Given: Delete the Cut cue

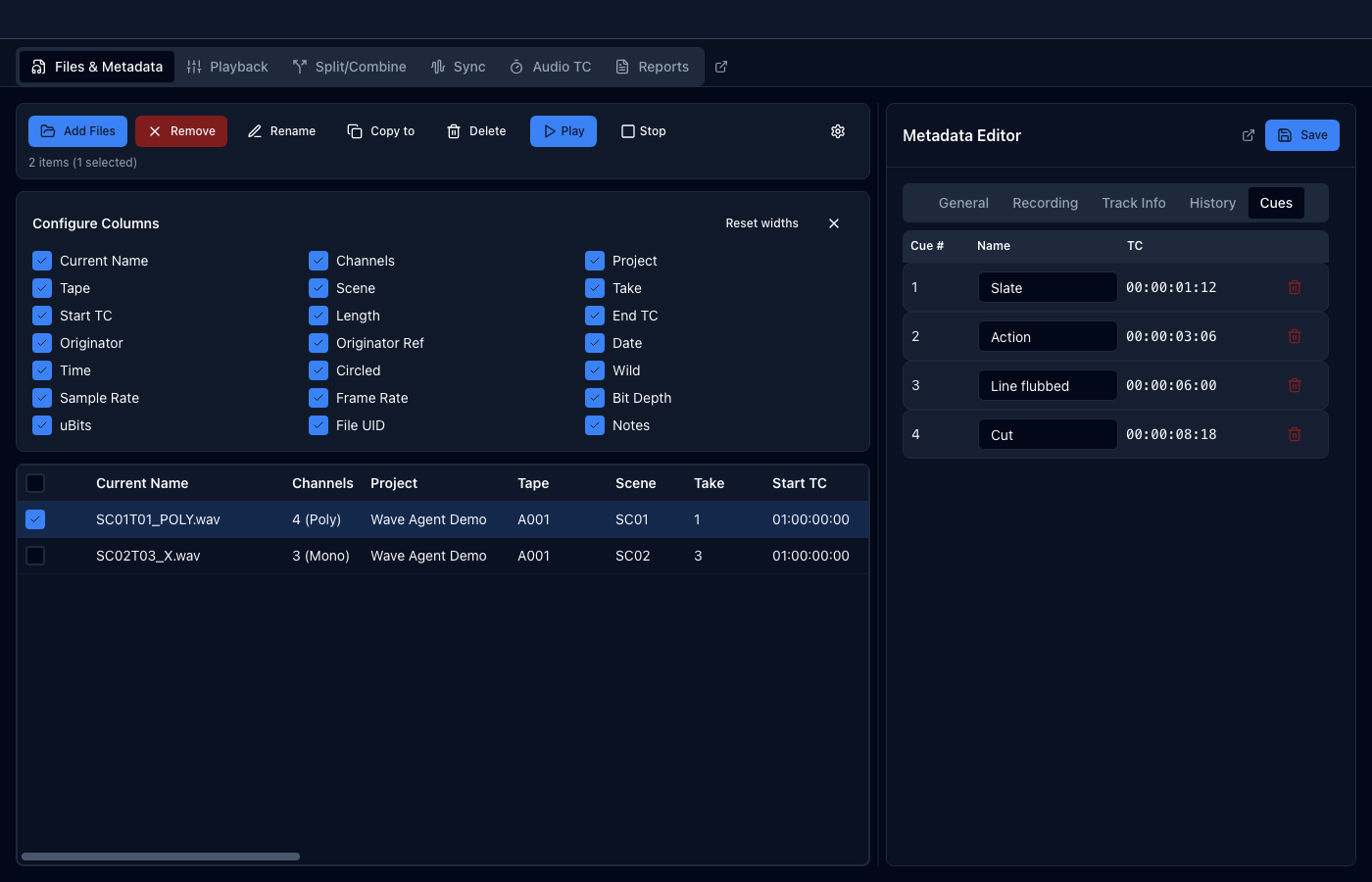Looking at the screenshot, I should [1295, 434].
